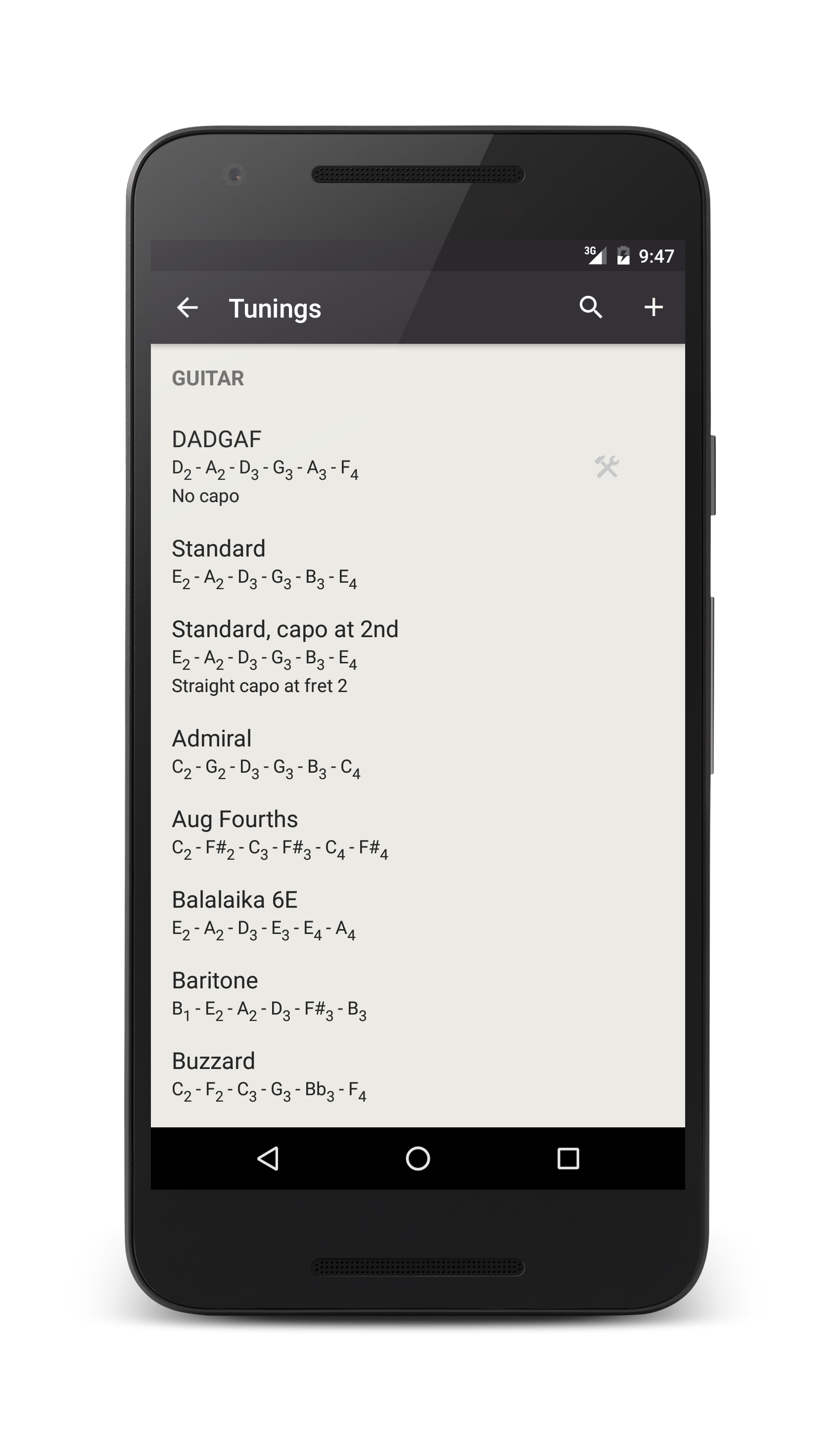840x1440 pixels.
Task: Tap the 3G signal status icon
Action: pyautogui.click(x=595, y=255)
